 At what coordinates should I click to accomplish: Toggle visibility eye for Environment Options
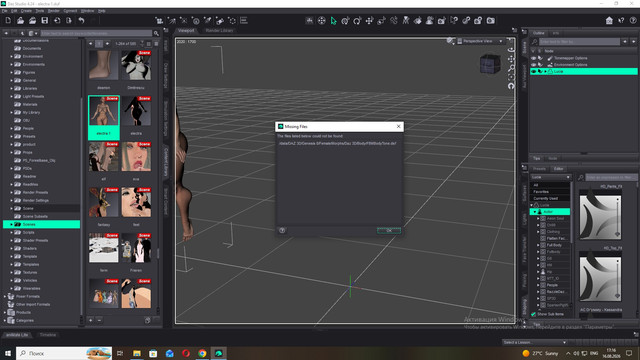point(533,64)
